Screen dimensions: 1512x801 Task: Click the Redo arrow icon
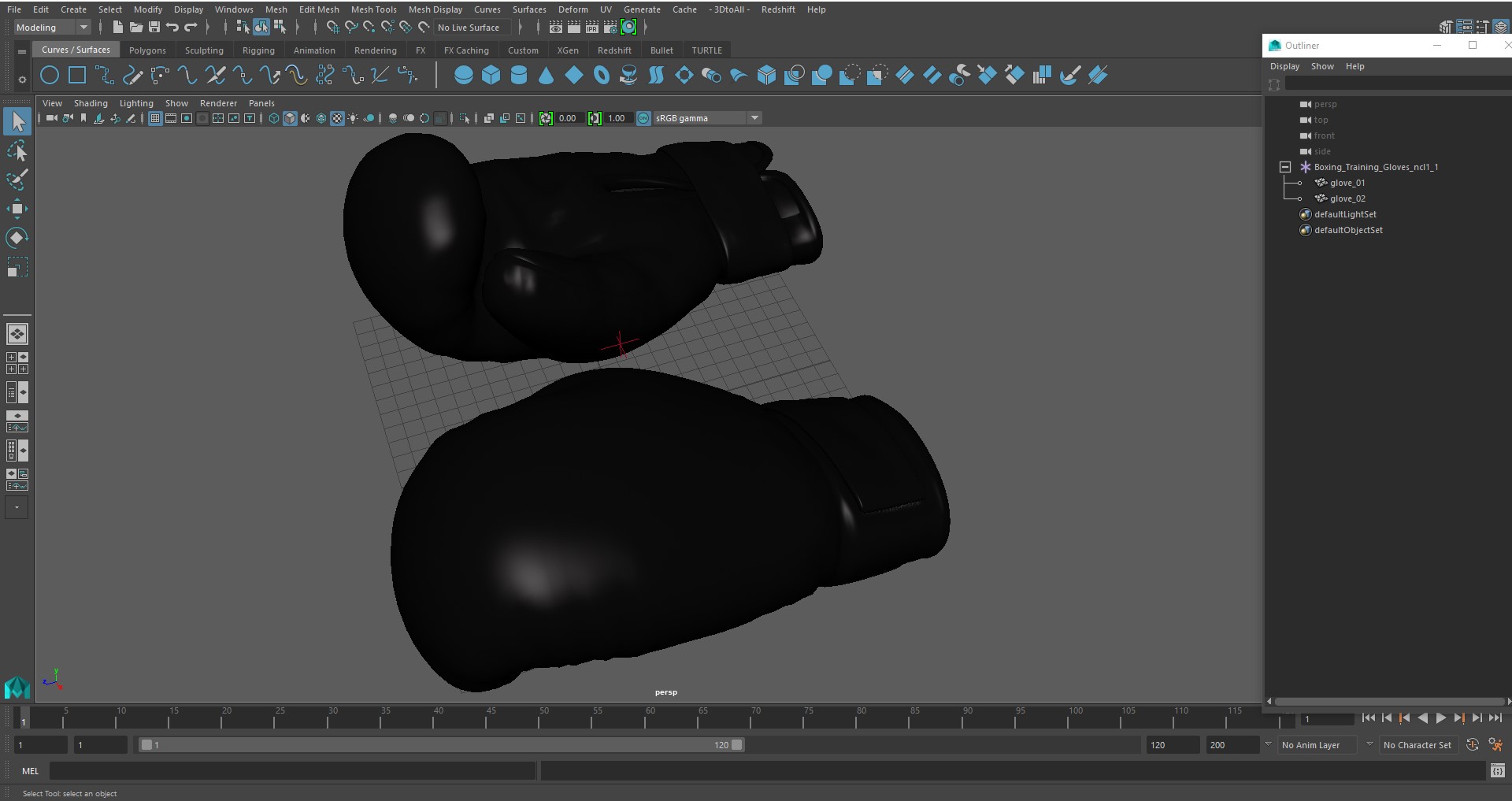[x=191, y=28]
